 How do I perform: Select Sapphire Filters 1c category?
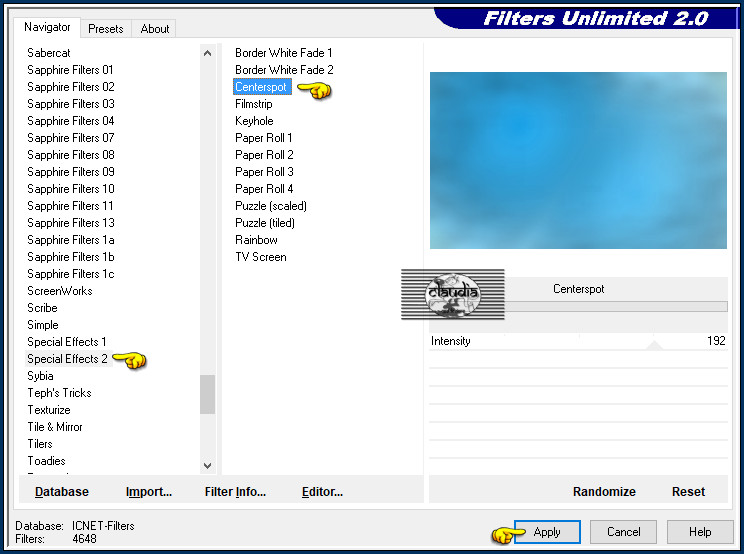click(x=71, y=275)
